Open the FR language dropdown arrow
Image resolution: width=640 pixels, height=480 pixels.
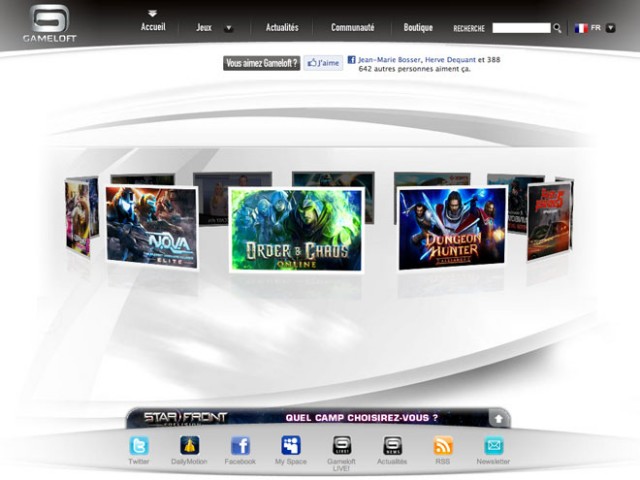[610, 28]
